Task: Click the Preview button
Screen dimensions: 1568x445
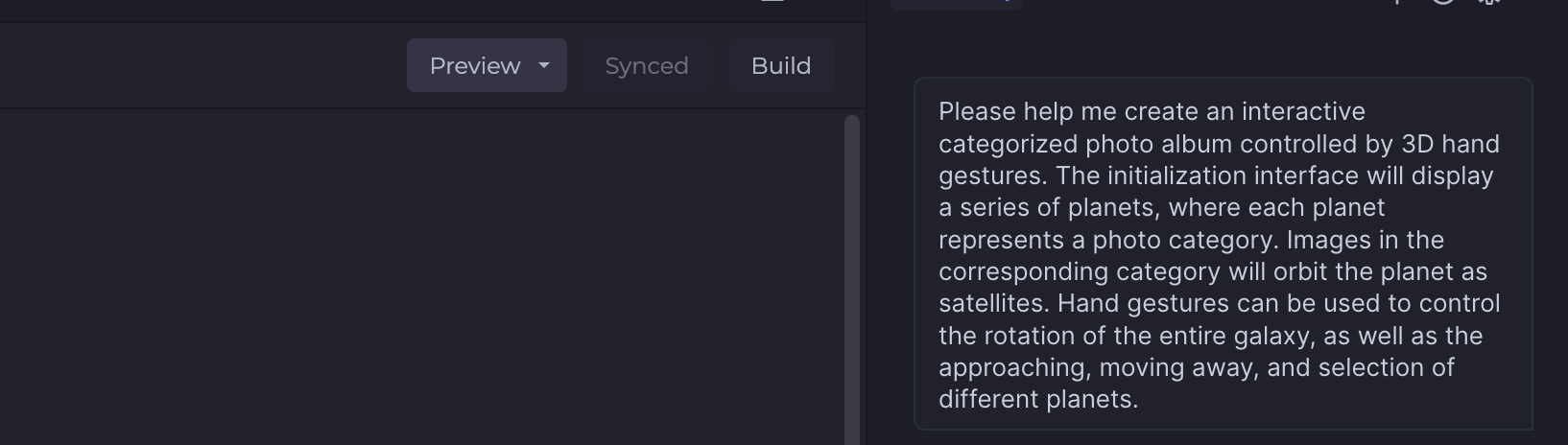Action: (474, 65)
